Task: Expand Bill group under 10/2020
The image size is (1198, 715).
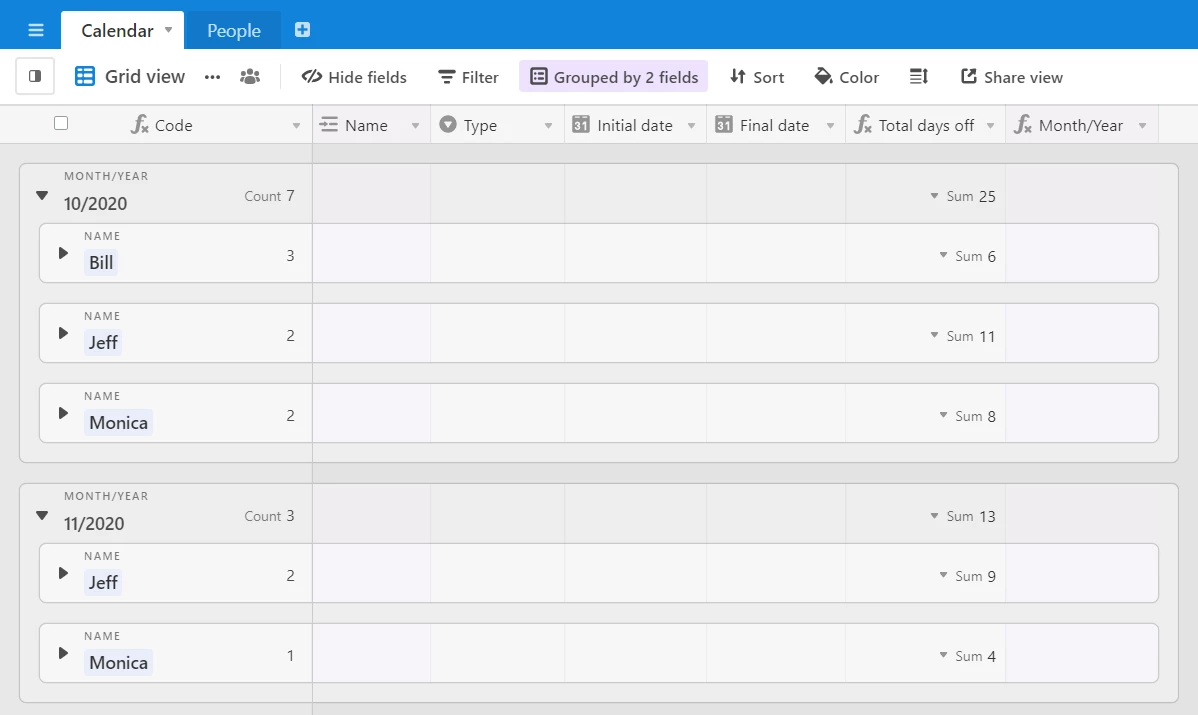Action: click(63, 253)
